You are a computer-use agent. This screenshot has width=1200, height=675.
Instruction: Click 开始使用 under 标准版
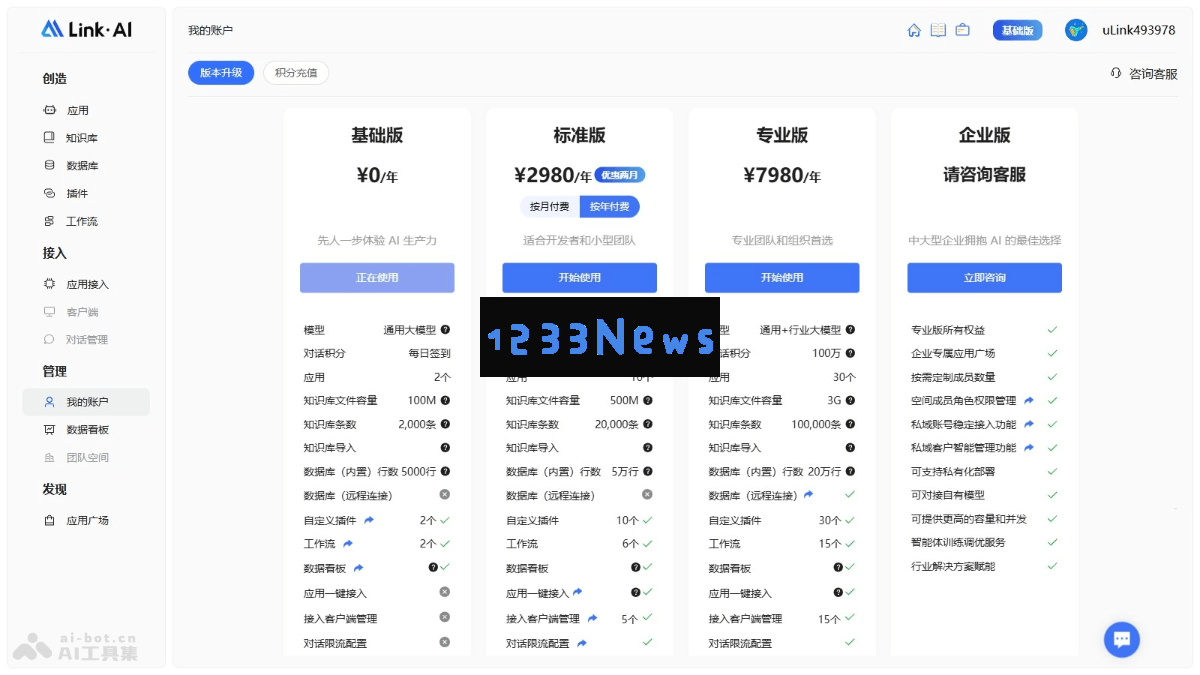(580, 278)
